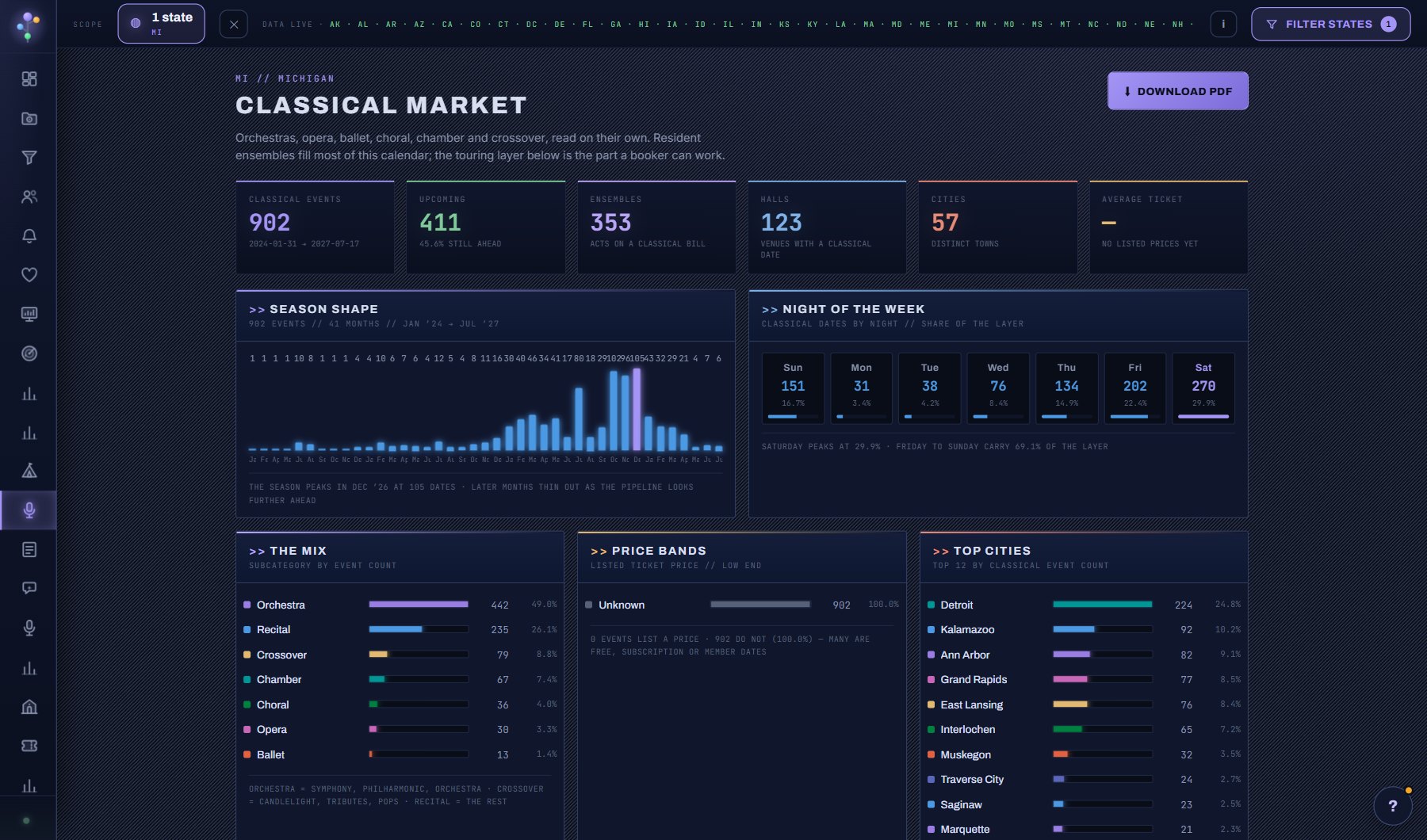The width and height of the screenshot is (1427, 840).
Task: Click the green status dot in the sidebar
Action: [26, 820]
